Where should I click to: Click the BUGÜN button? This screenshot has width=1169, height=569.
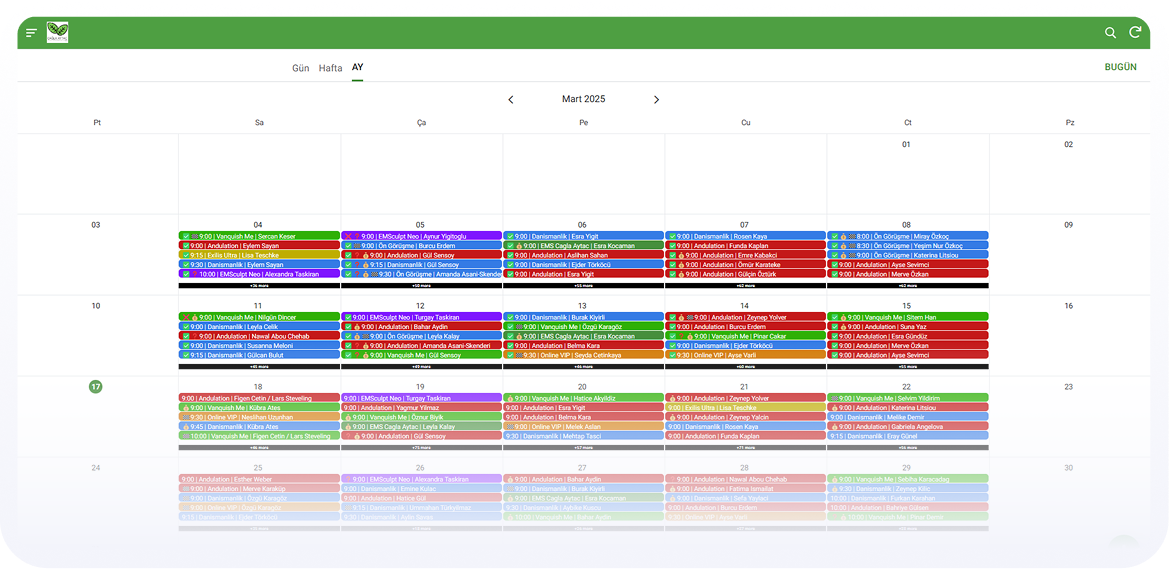click(1120, 67)
